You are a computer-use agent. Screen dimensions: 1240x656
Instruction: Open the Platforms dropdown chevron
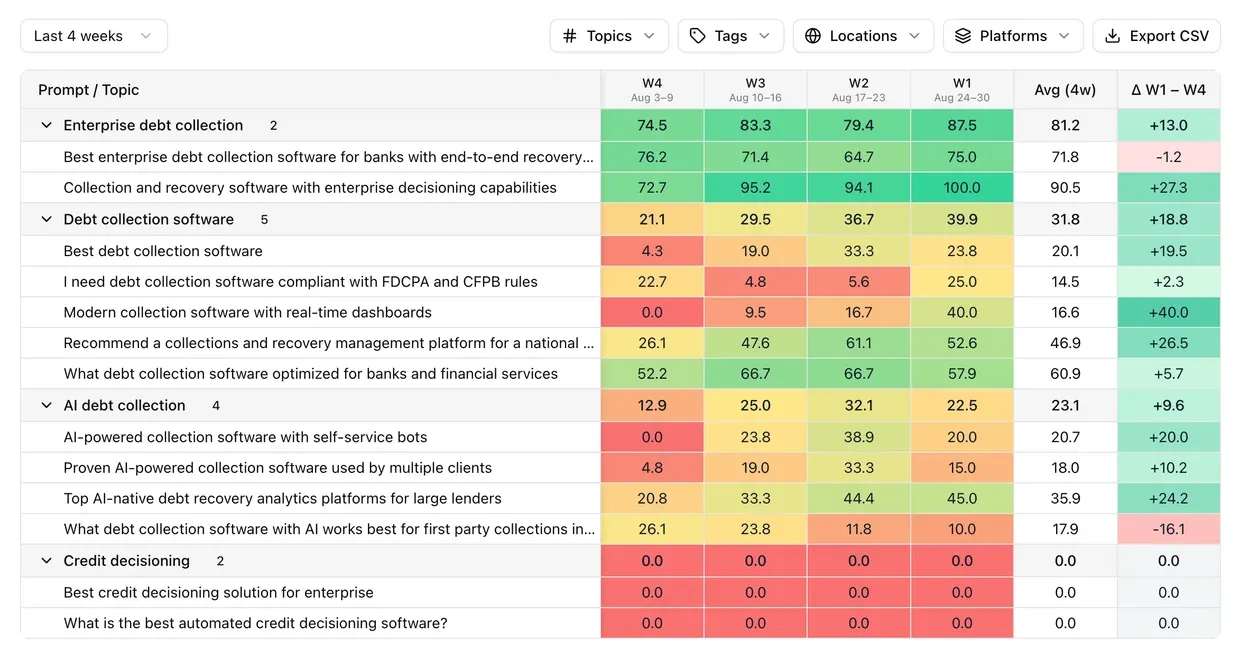tap(1064, 36)
